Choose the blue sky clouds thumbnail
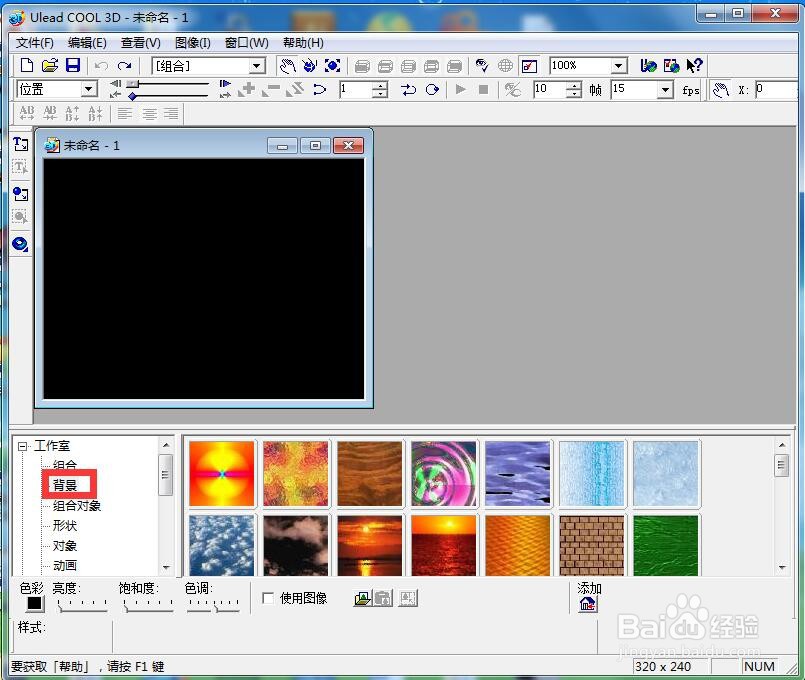Image resolution: width=805 pixels, height=680 pixels. point(222,546)
